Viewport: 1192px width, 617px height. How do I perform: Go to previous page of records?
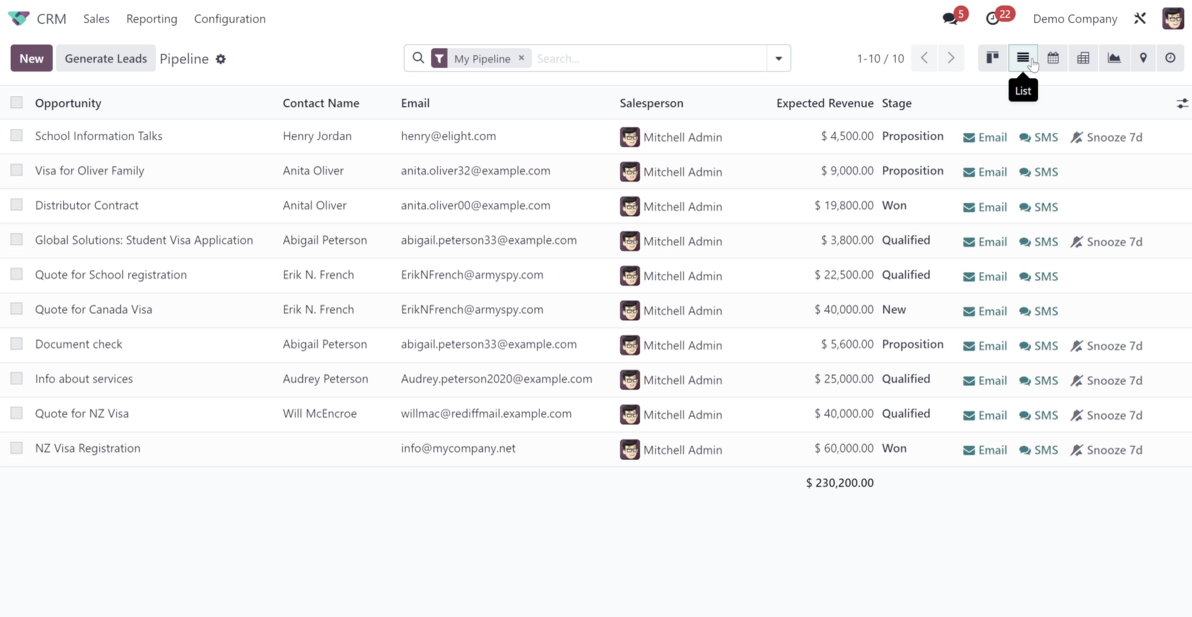[x=924, y=58]
